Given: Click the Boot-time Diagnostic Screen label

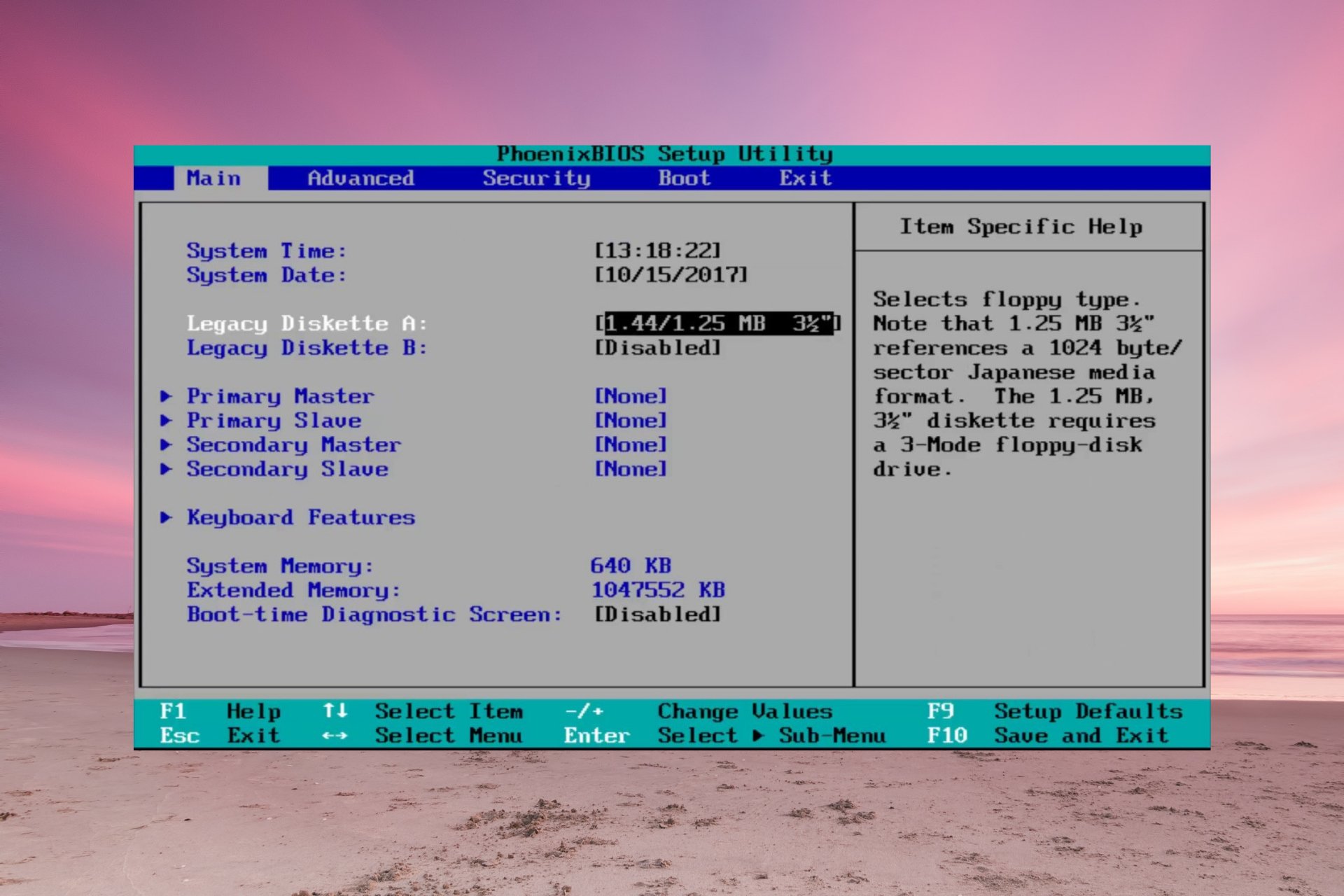Looking at the screenshot, I should pos(374,615).
